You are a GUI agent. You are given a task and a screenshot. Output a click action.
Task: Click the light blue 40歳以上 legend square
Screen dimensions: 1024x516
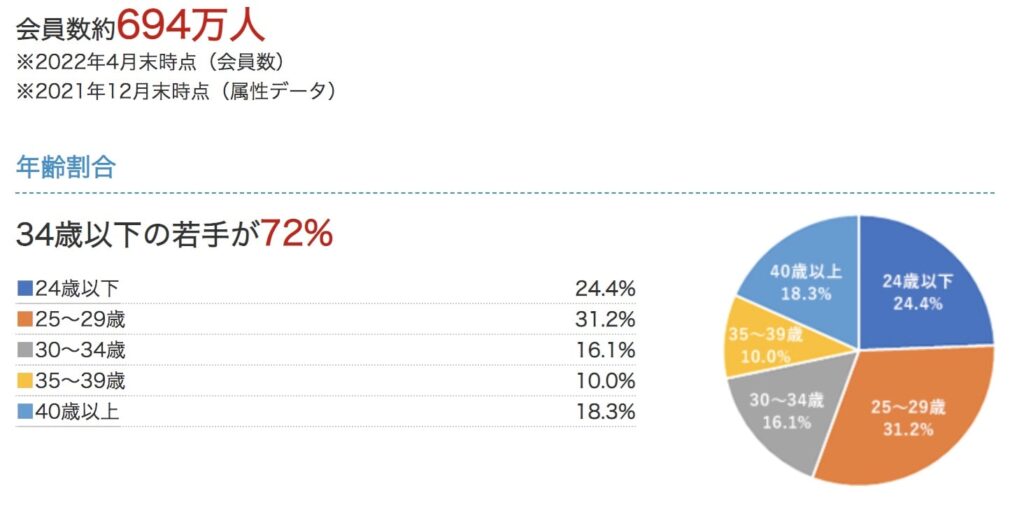pyautogui.click(x=25, y=412)
